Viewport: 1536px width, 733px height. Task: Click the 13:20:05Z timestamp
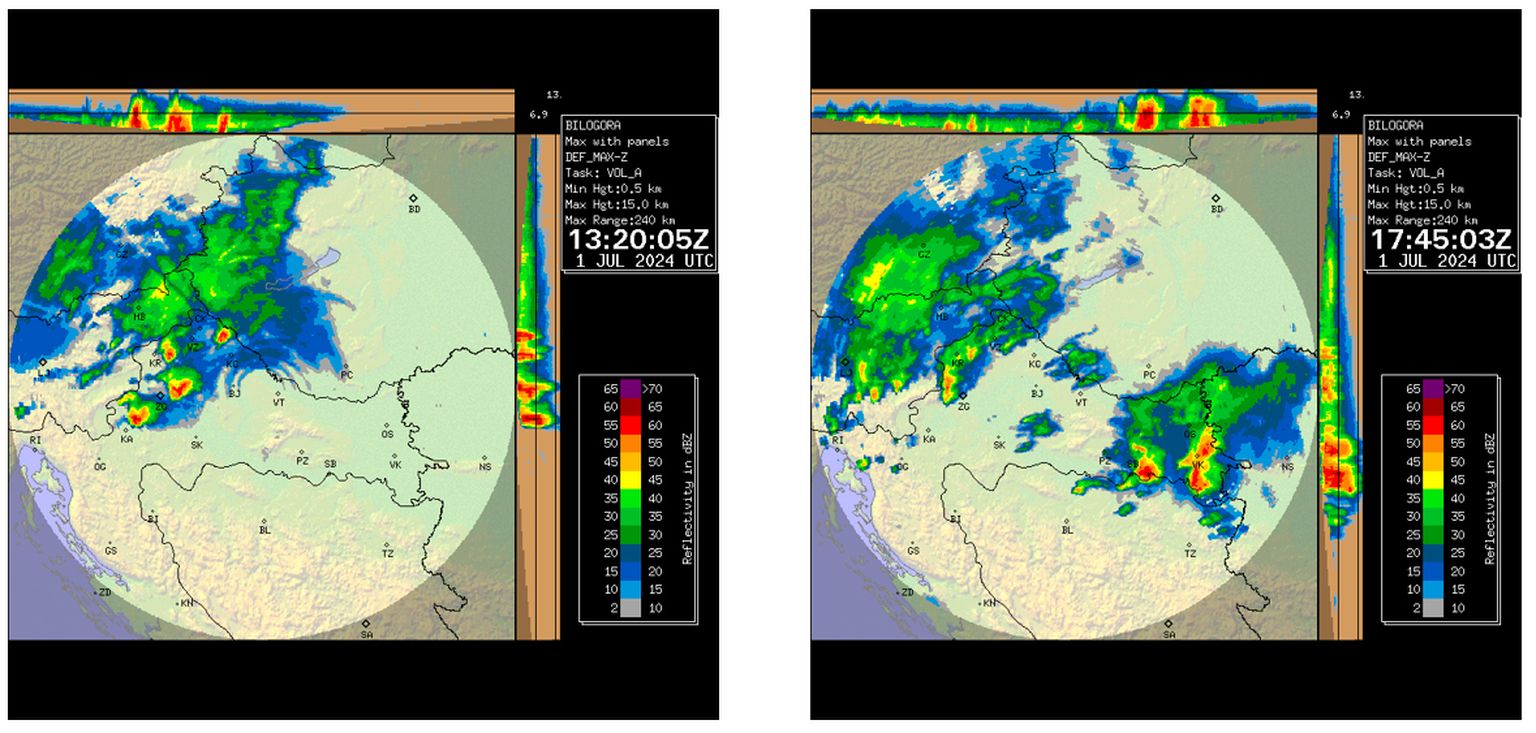click(638, 240)
